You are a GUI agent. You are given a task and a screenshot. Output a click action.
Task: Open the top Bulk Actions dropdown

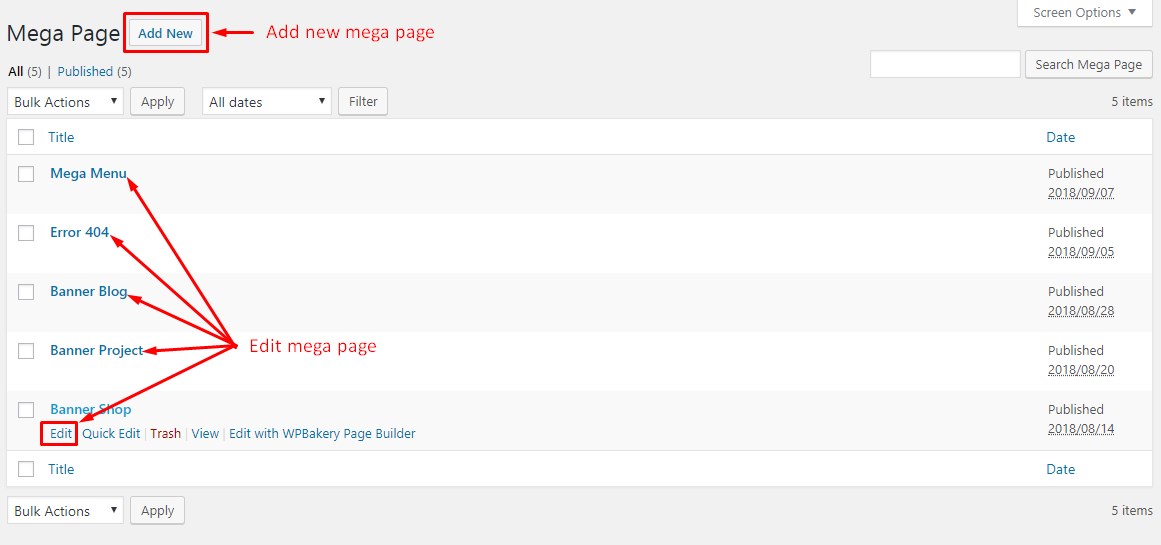pos(65,102)
